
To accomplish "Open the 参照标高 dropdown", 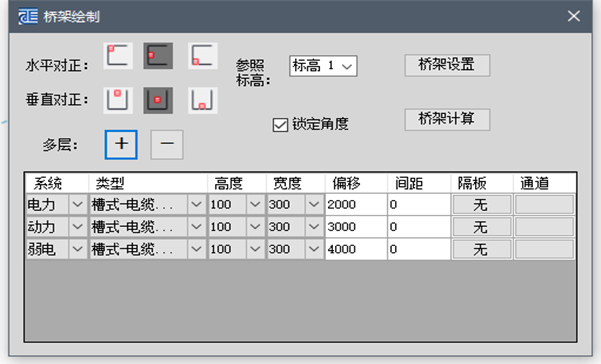I will [323, 66].
